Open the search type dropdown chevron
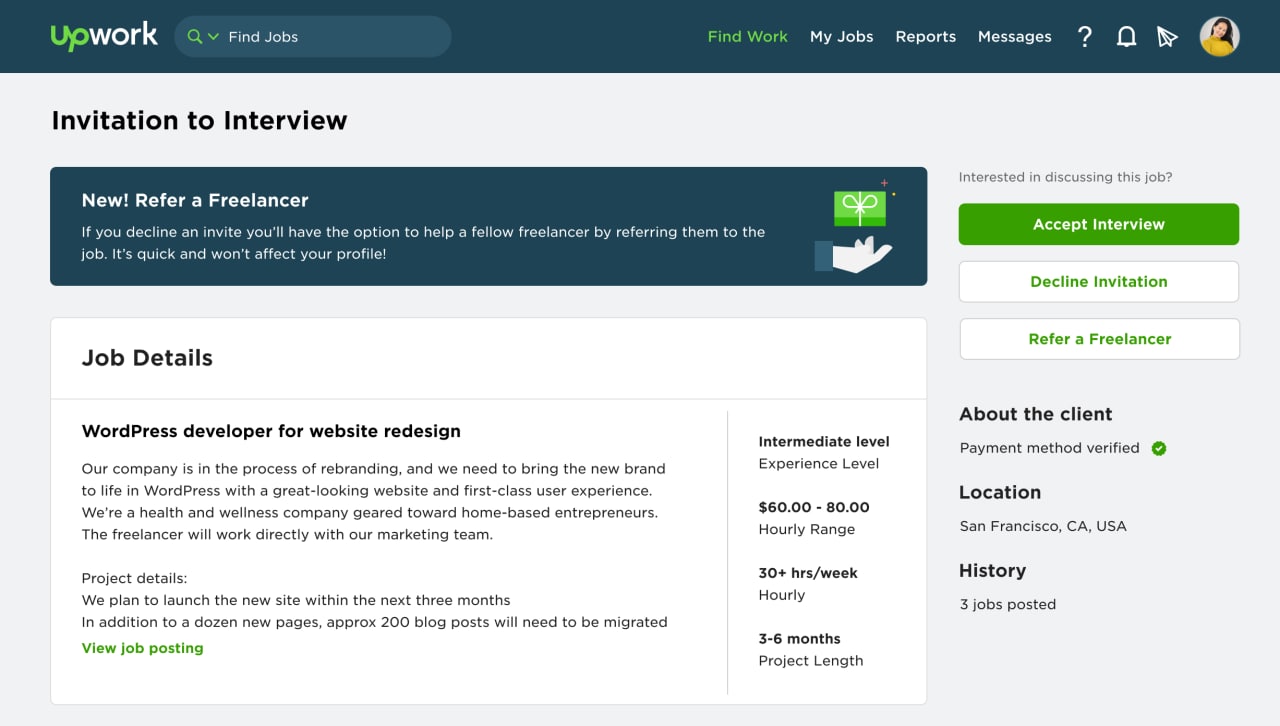The image size is (1280, 726). click(213, 37)
